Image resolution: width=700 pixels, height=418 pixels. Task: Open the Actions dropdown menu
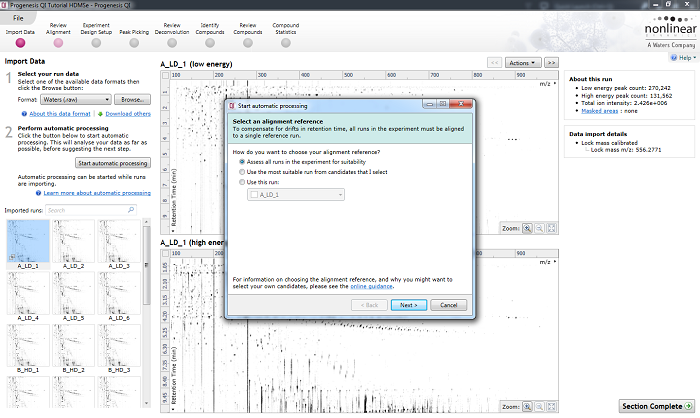coord(522,63)
